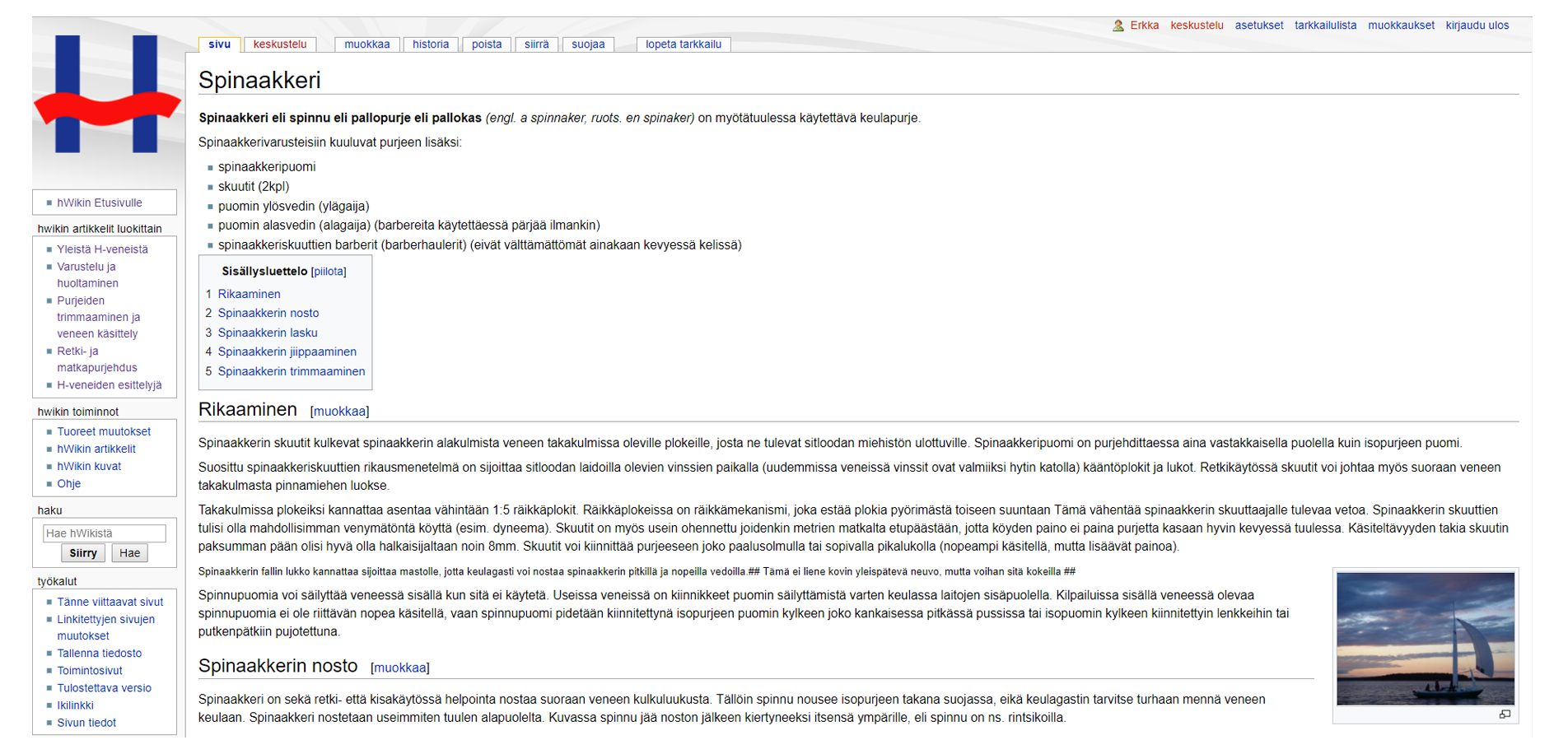This screenshot has width=1568, height=754.
Task: Click the Hae search button
Action: (x=129, y=552)
